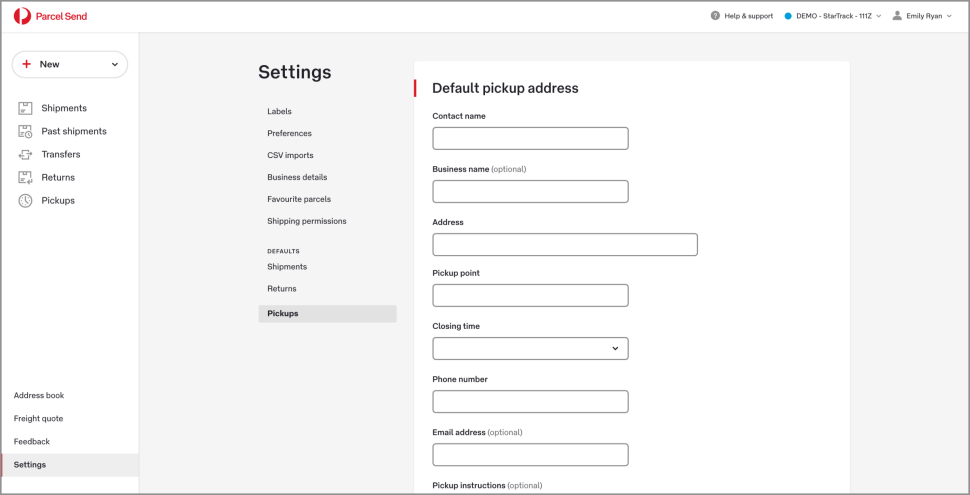Go to Labels settings section
Image resolution: width=970 pixels, height=495 pixels.
click(x=279, y=111)
